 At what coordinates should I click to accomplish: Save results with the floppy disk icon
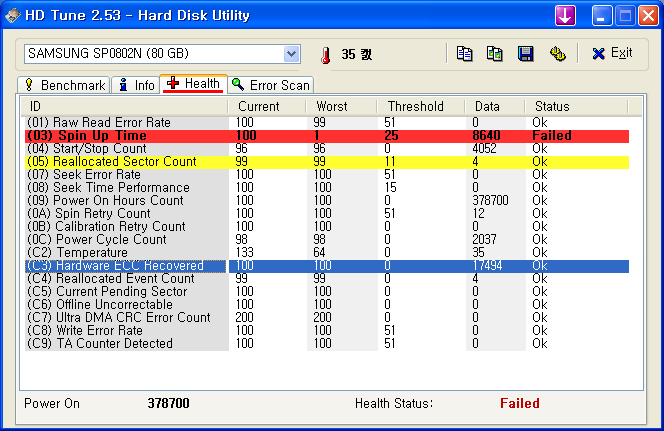[526, 54]
